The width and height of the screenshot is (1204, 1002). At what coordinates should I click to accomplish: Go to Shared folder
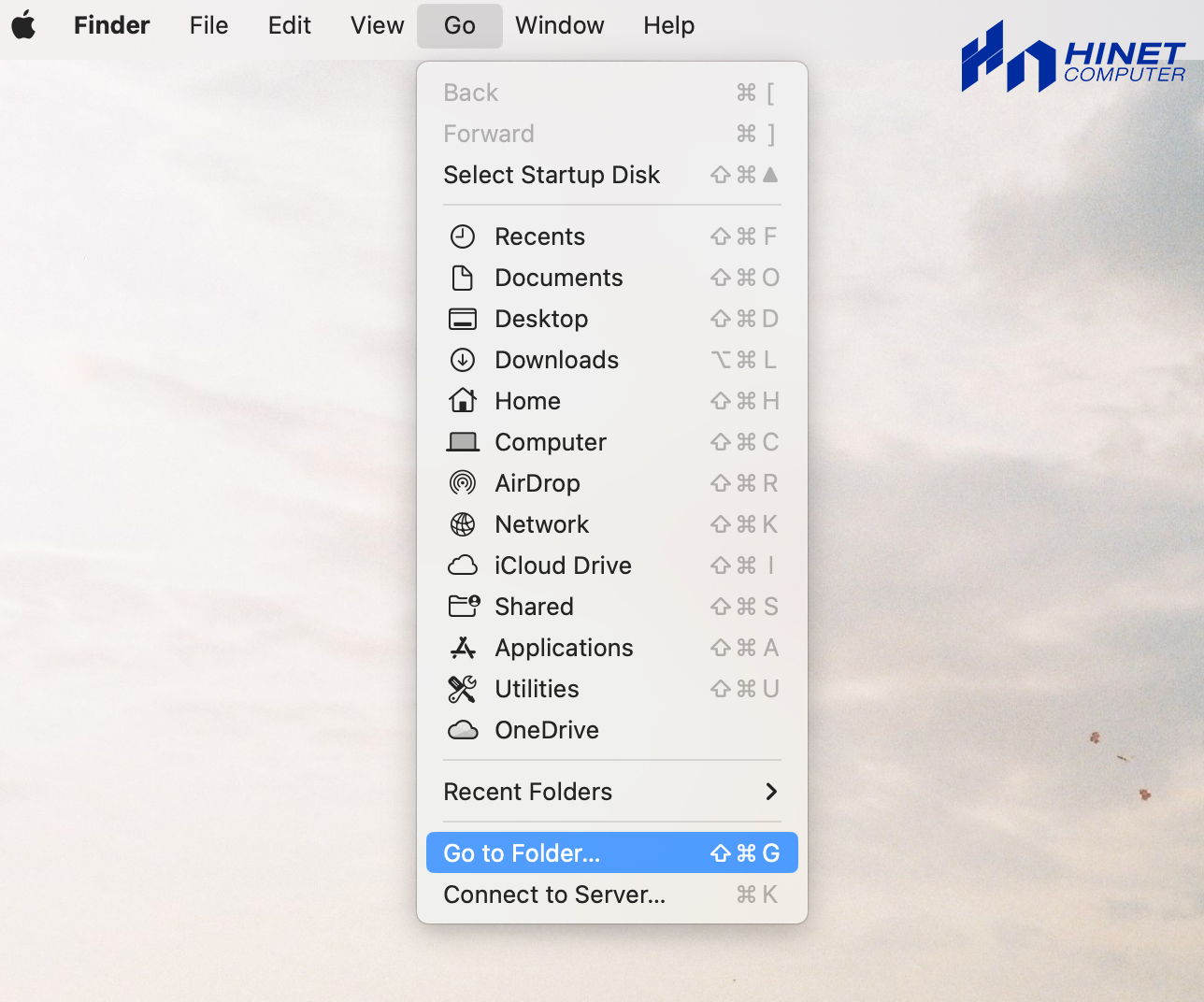(x=612, y=607)
